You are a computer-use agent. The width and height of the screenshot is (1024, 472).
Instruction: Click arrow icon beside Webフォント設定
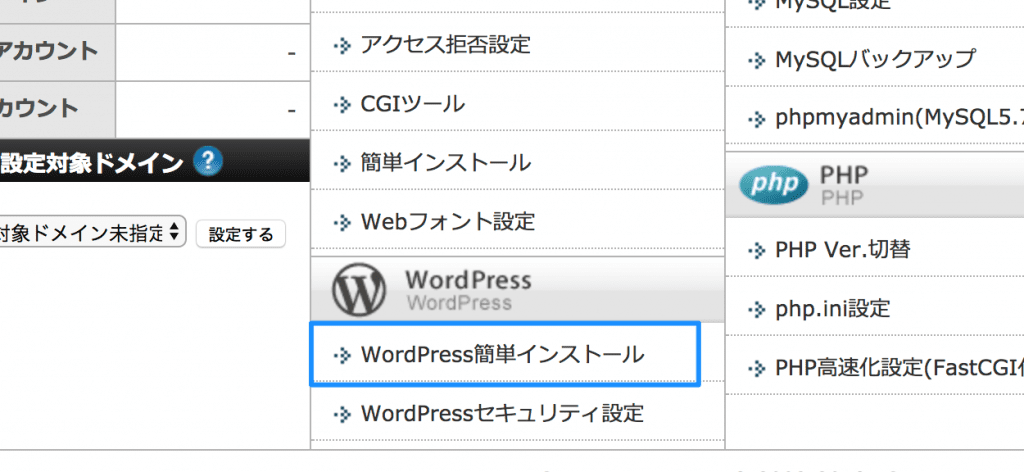coord(342,223)
